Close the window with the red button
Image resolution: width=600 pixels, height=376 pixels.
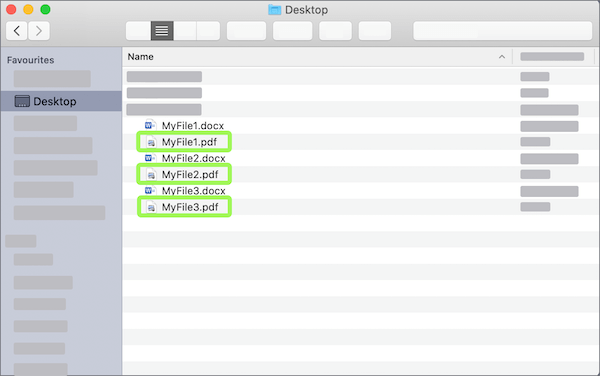point(11,10)
